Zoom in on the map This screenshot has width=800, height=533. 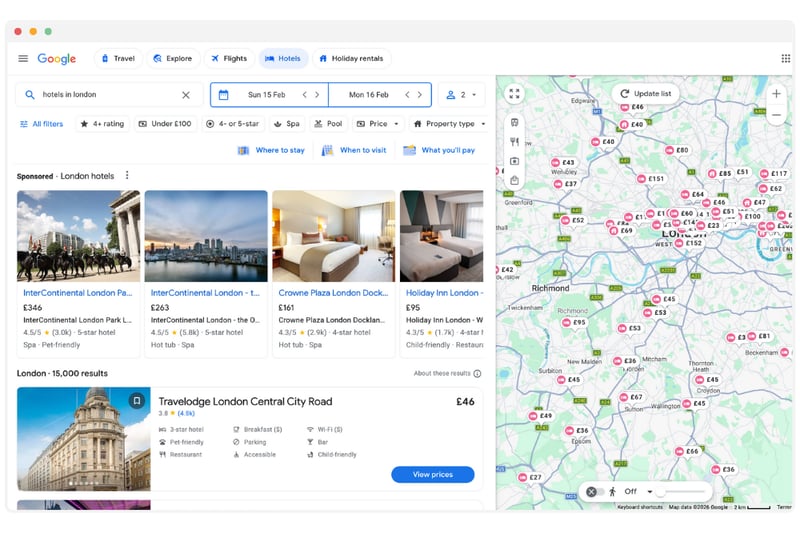[776, 94]
